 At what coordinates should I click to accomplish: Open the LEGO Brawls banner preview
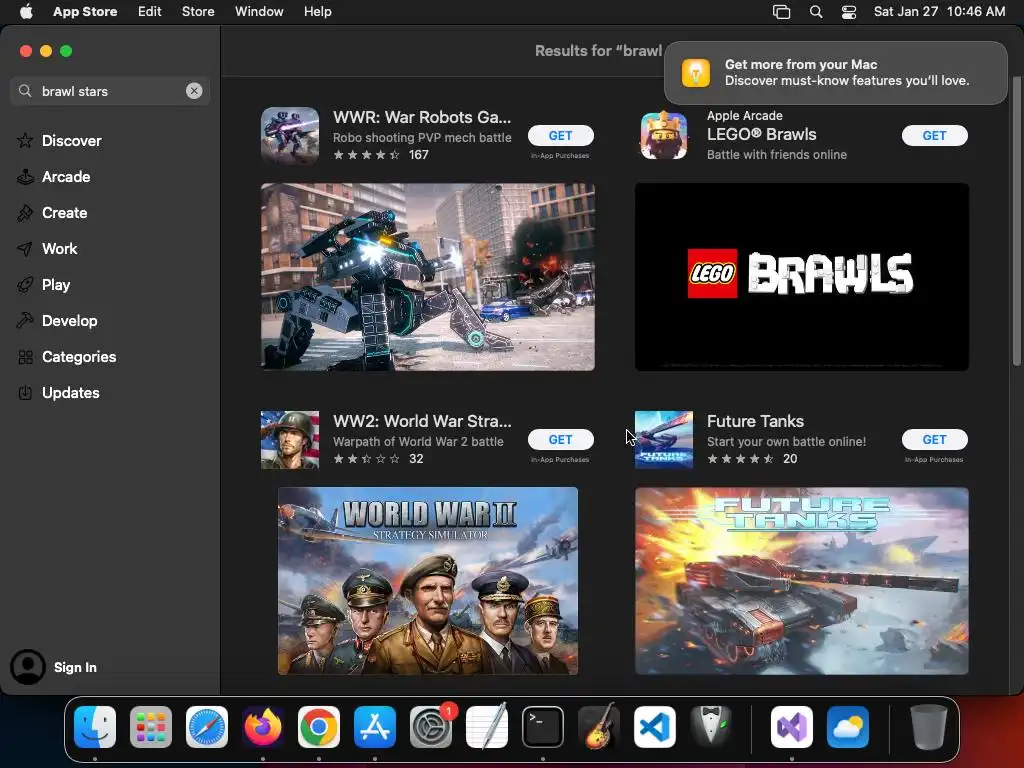801,277
